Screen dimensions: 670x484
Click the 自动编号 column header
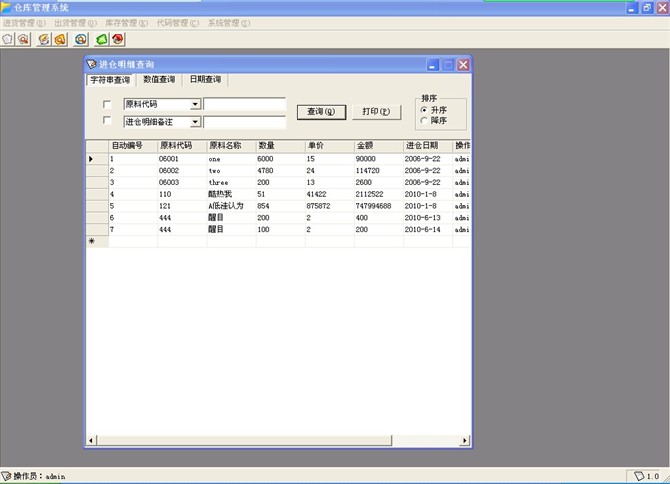click(133, 146)
